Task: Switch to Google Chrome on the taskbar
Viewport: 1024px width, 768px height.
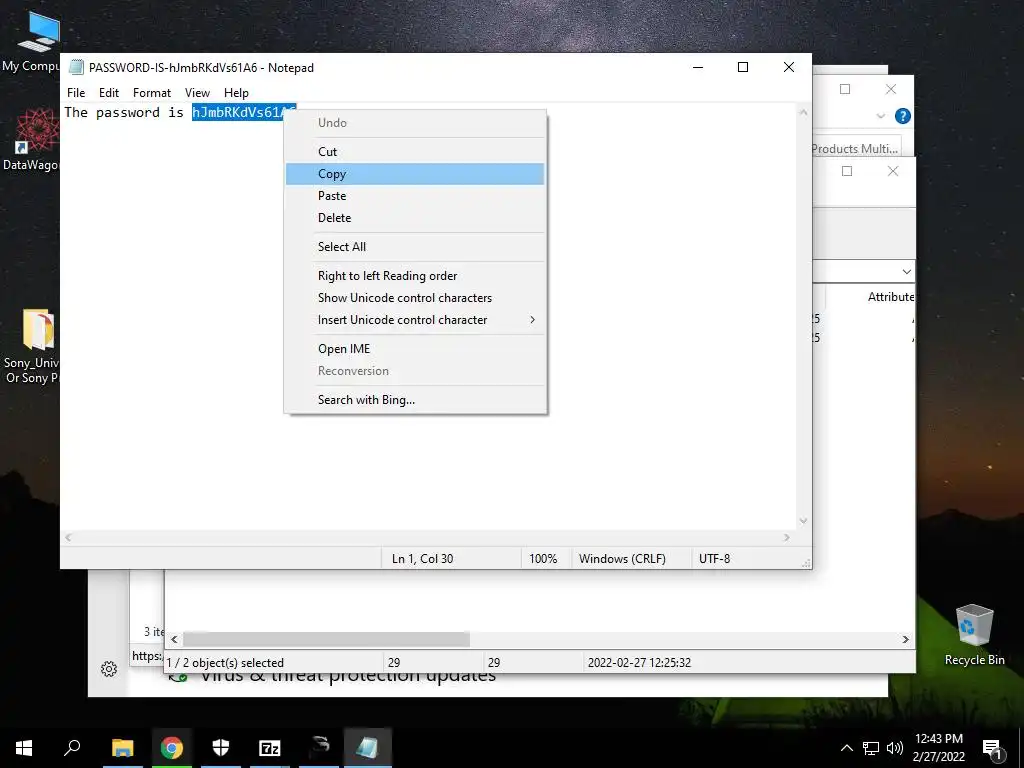Action: click(x=172, y=747)
